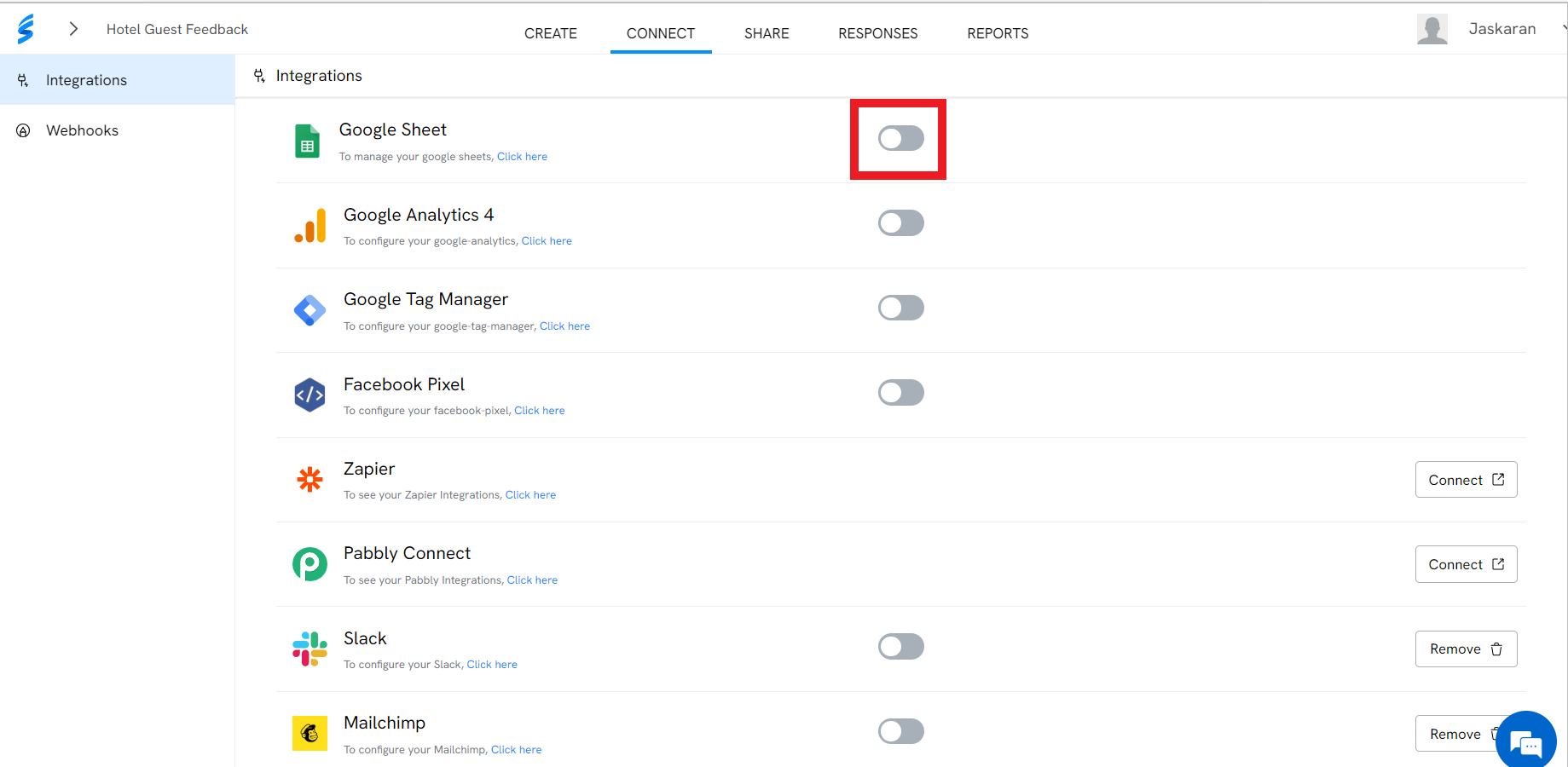Screen dimensions: 1568x767
Task: Open Click here link for Facebook Pixel
Action: point(539,411)
